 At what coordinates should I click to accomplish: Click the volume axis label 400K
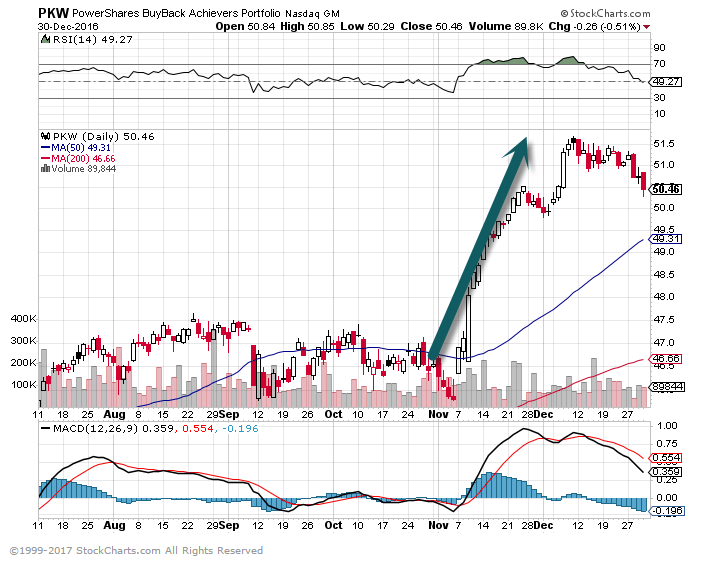point(23,319)
